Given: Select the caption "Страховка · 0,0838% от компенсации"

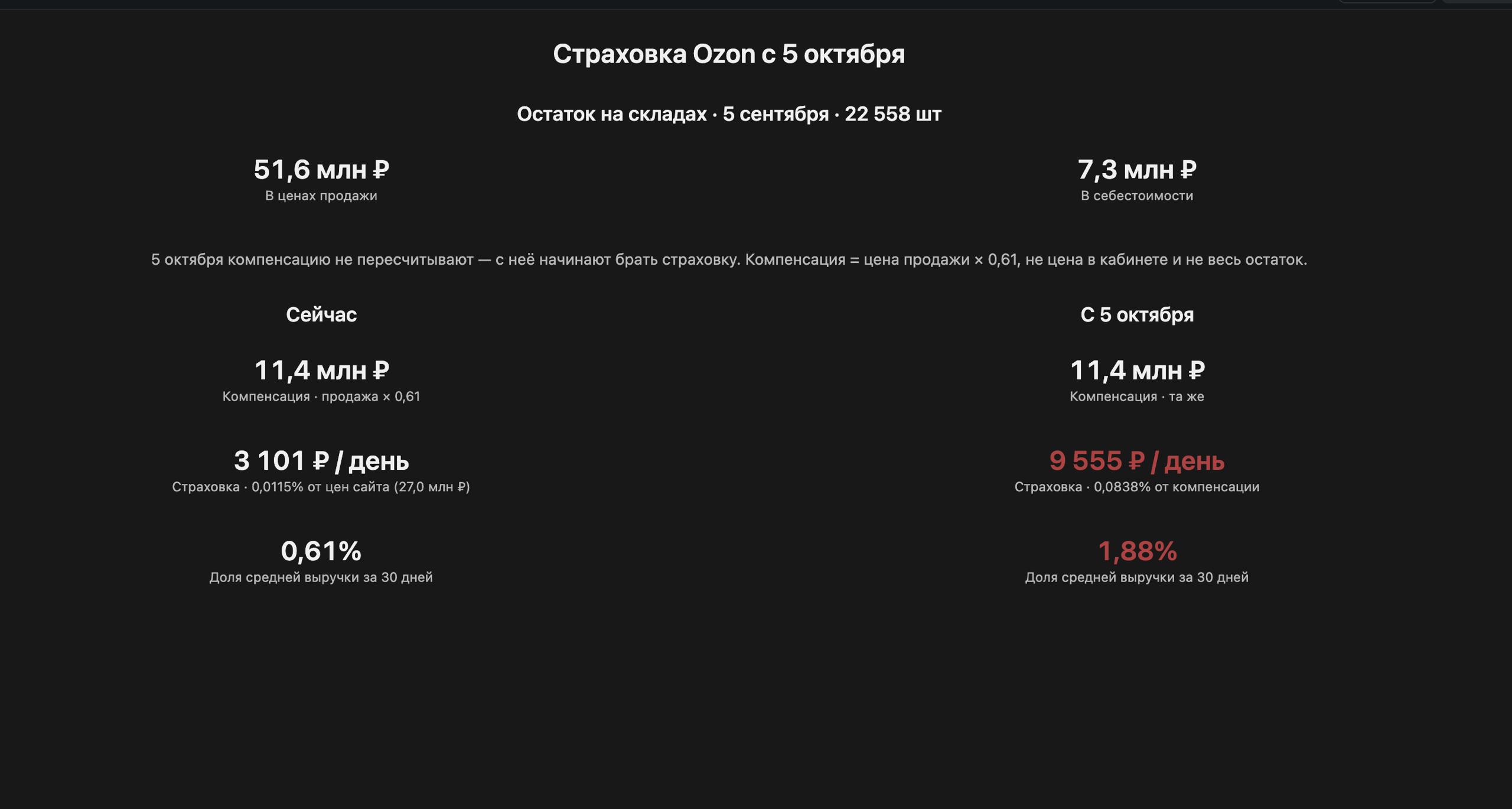Looking at the screenshot, I should 1137,487.
